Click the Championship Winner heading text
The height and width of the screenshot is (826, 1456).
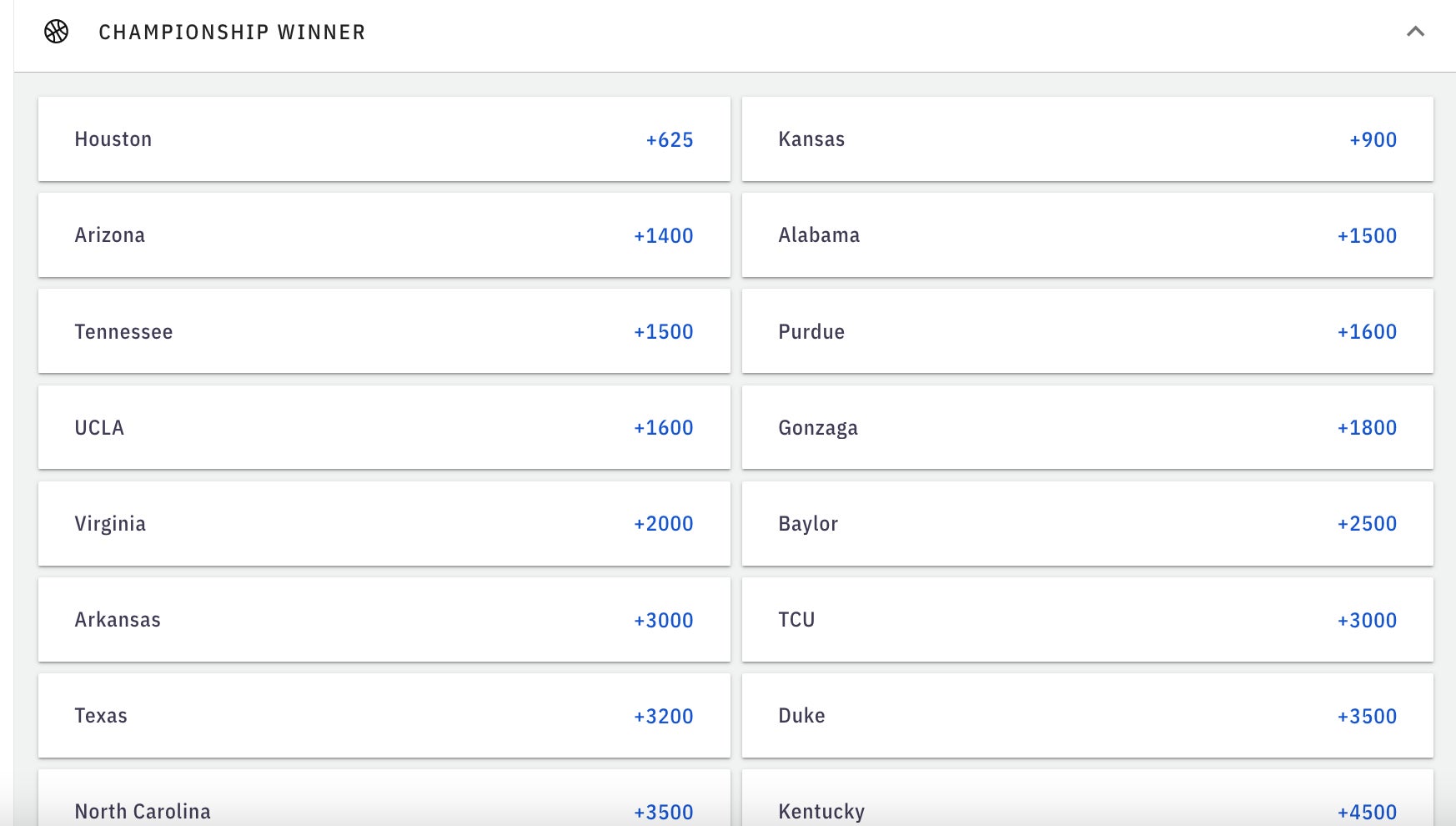[232, 32]
